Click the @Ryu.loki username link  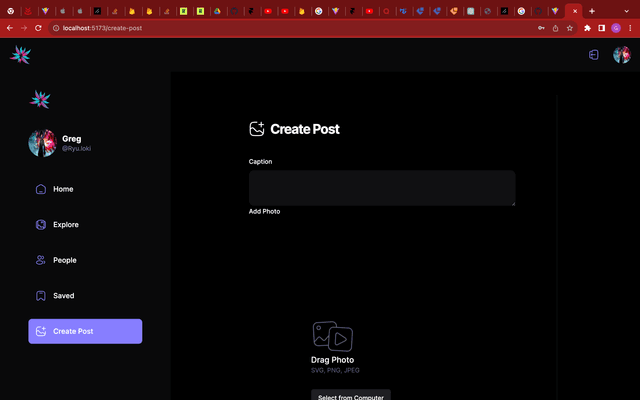pos(76,148)
